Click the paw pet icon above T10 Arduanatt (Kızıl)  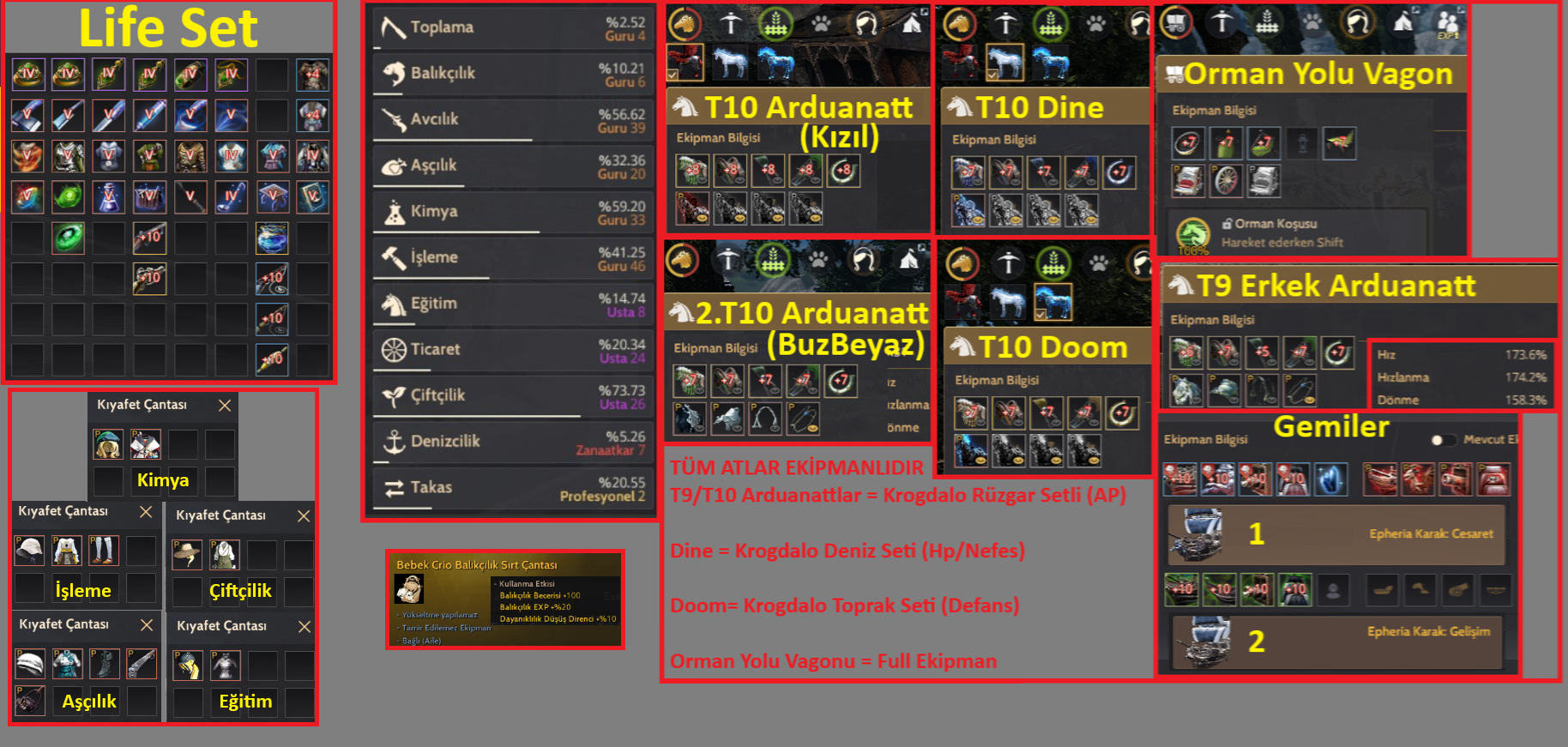tap(821, 23)
